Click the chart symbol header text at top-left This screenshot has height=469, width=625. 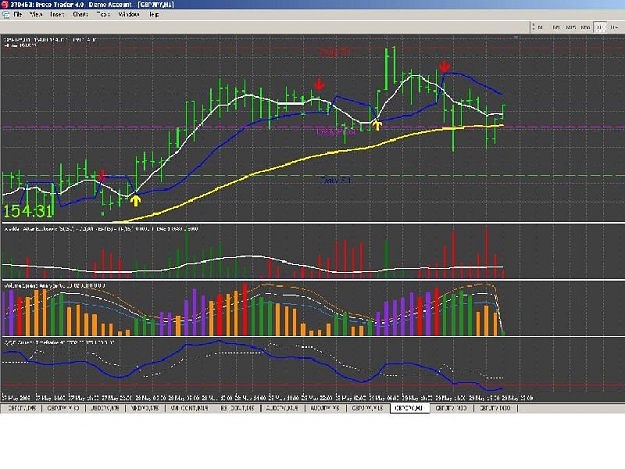pos(50,39)
